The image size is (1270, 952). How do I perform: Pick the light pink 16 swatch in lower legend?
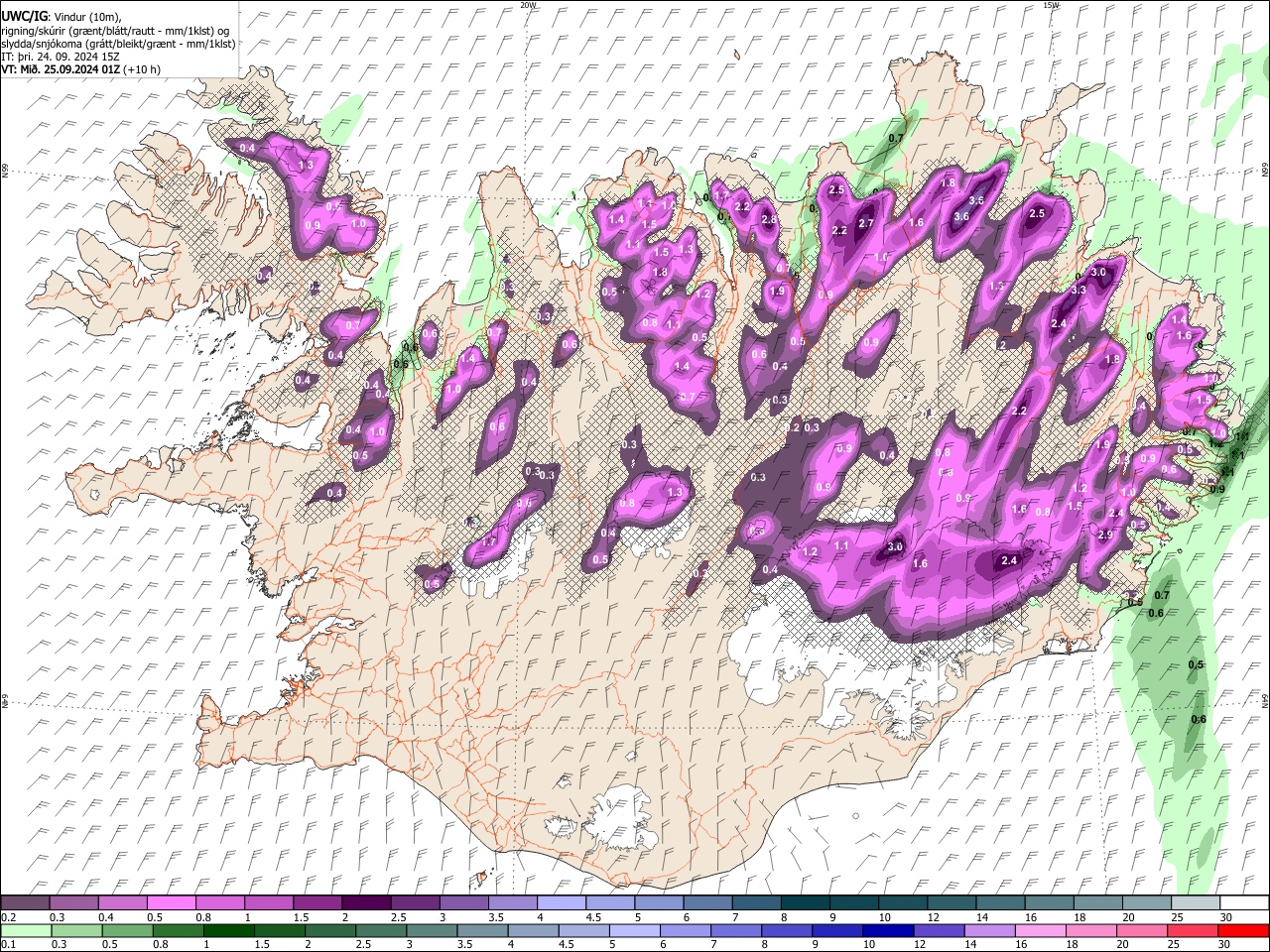pyautogui.click(x=1040, y=930)
